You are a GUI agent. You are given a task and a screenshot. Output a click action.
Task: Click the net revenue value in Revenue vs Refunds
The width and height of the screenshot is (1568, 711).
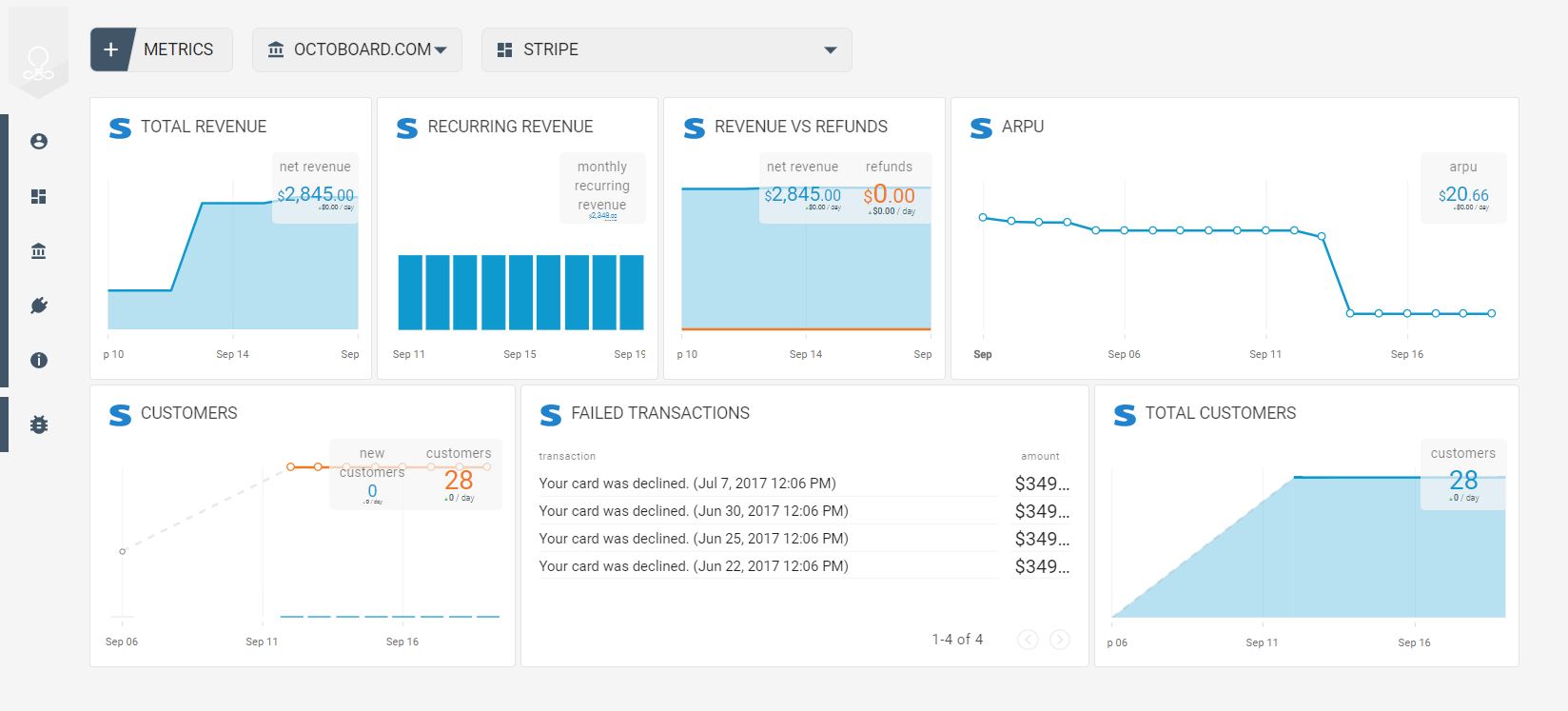coord(802,194)
